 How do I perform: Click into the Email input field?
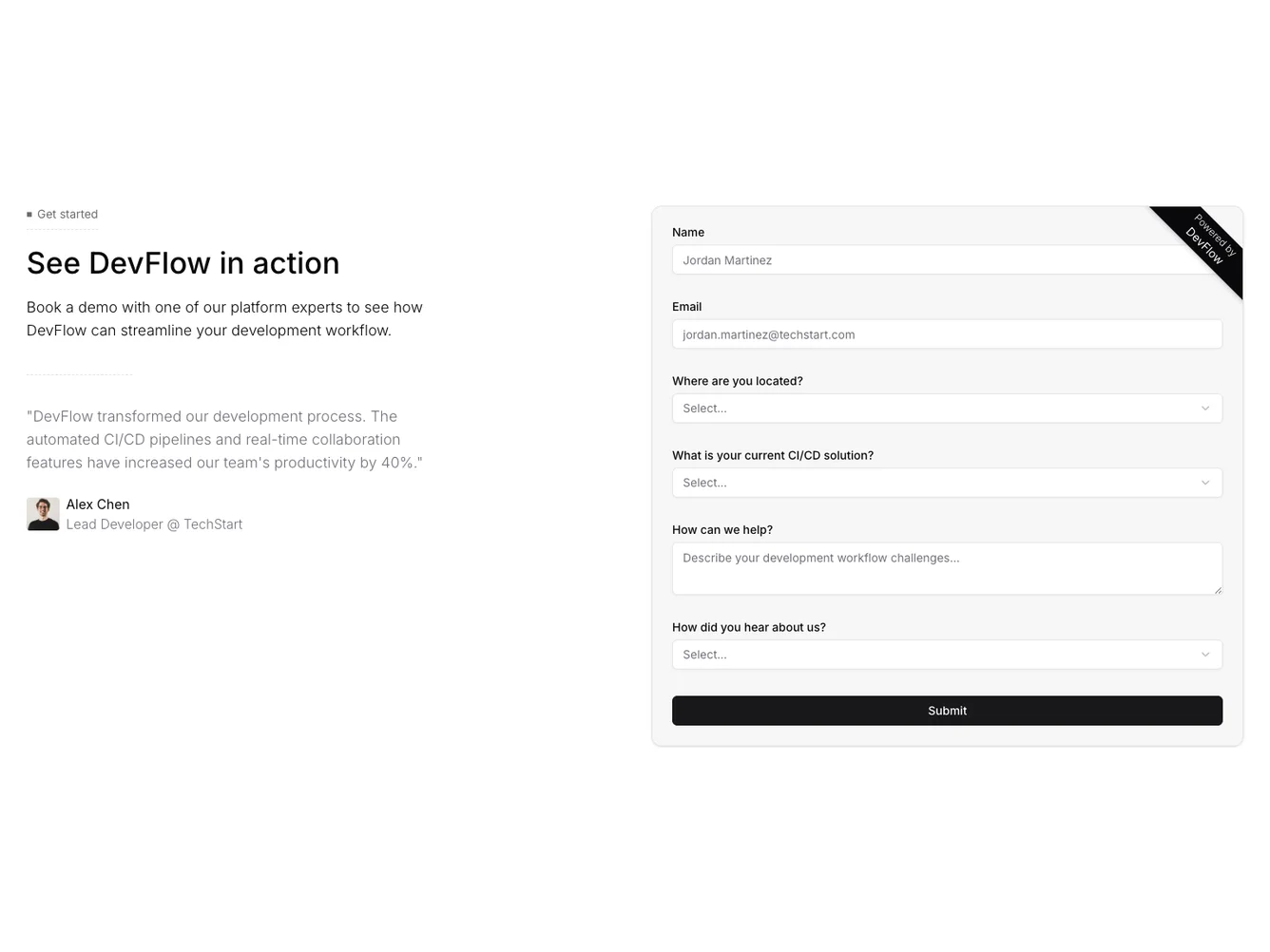(946, 334)
